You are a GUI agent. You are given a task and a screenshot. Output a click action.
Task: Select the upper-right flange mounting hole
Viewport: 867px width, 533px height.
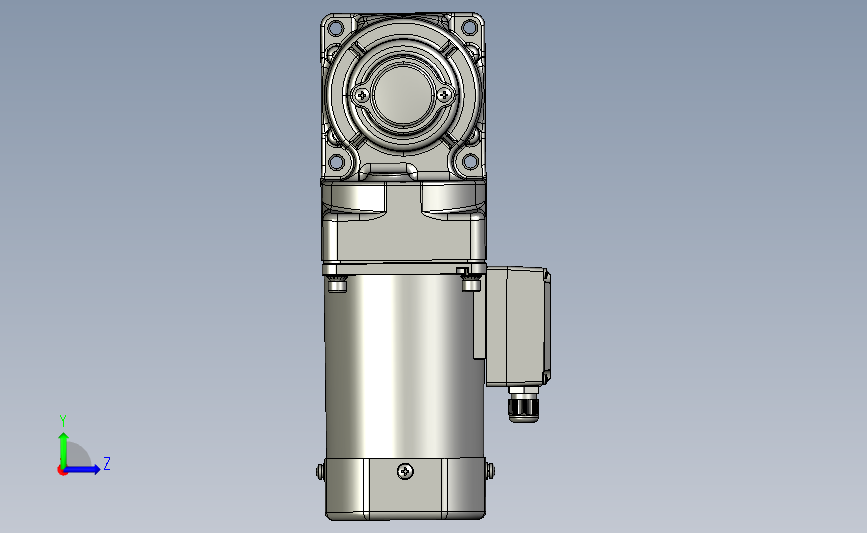coord(470,27)
